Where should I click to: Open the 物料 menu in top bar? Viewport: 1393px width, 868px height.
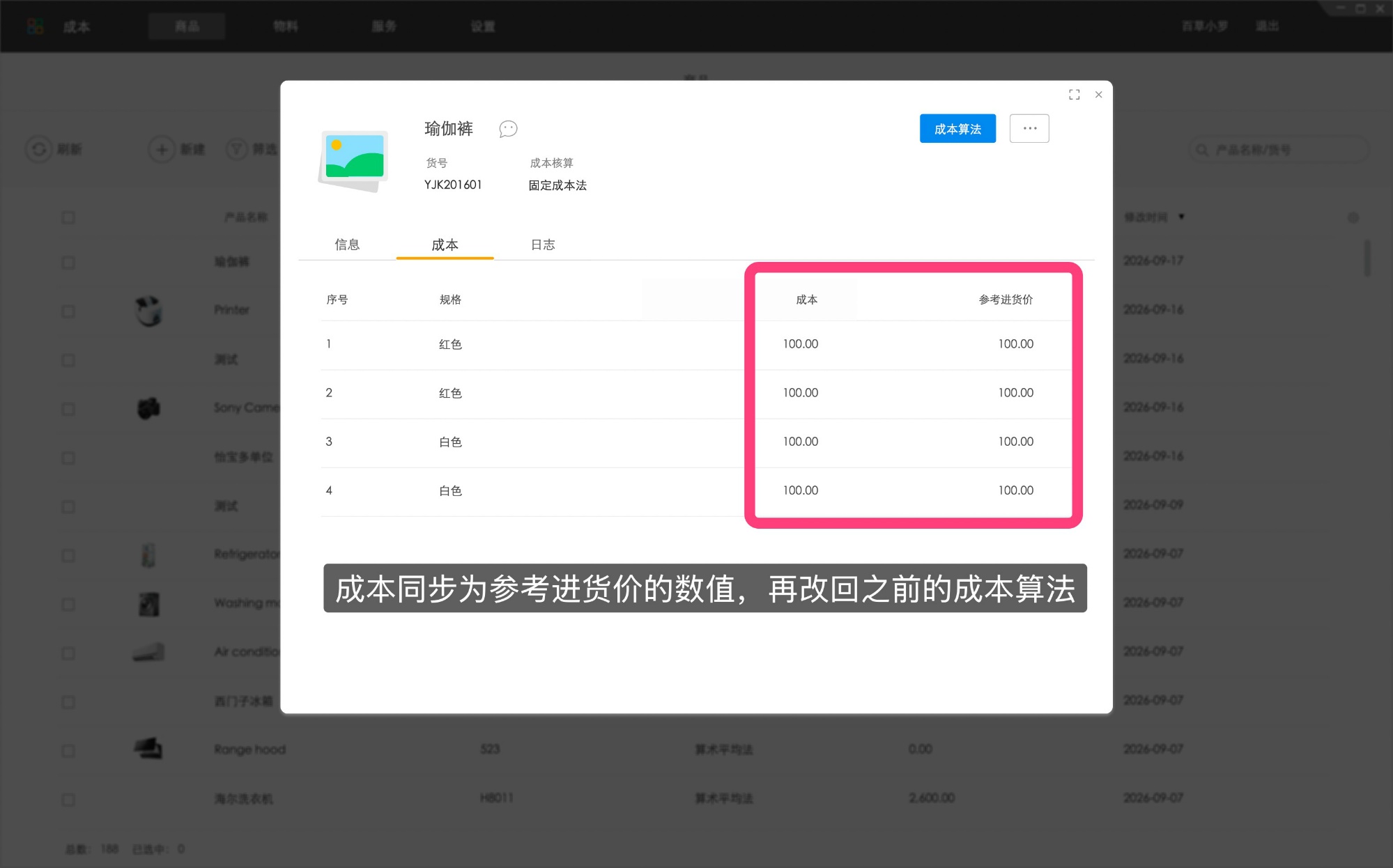tap(285, 26)
